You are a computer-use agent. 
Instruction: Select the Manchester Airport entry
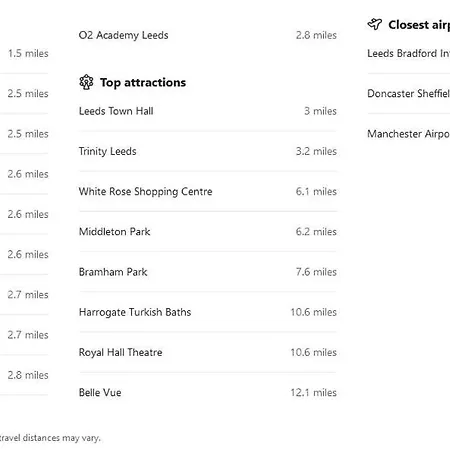408,134
